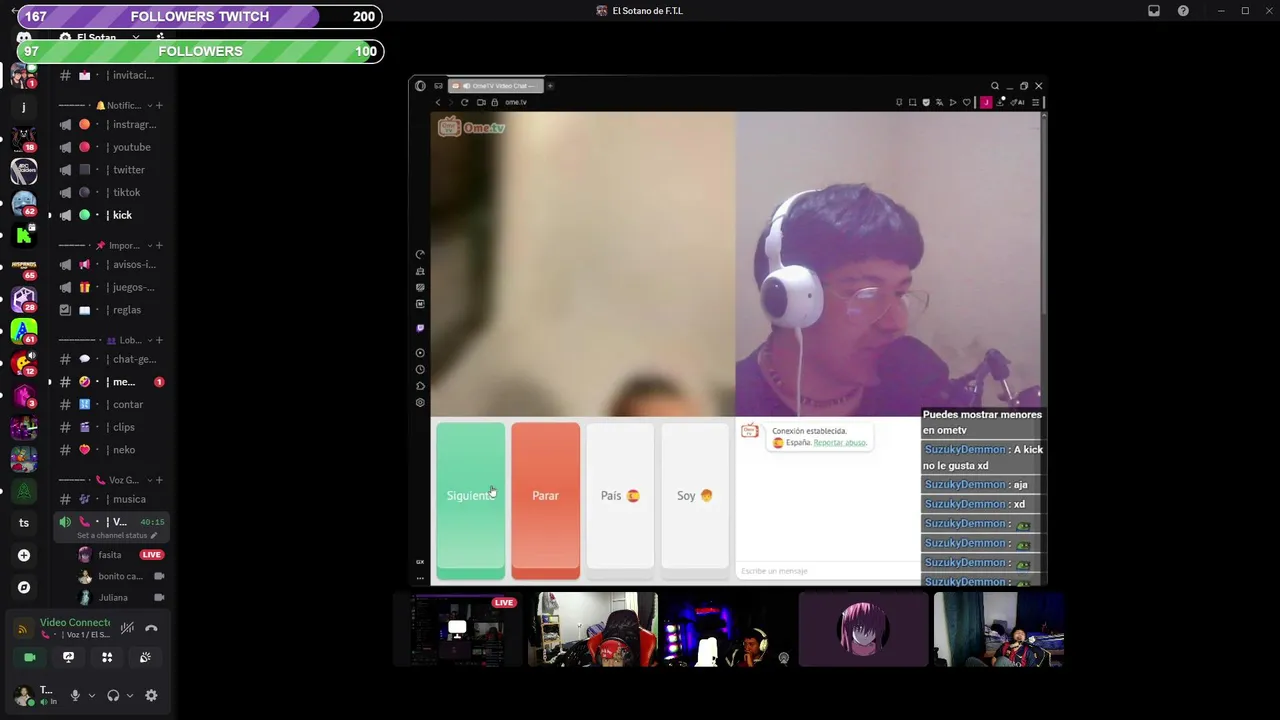Image resolution: width=1280 pixels, height=720 pixels.
Task: Collapse the Voz G... category
Action: point(122,480)
